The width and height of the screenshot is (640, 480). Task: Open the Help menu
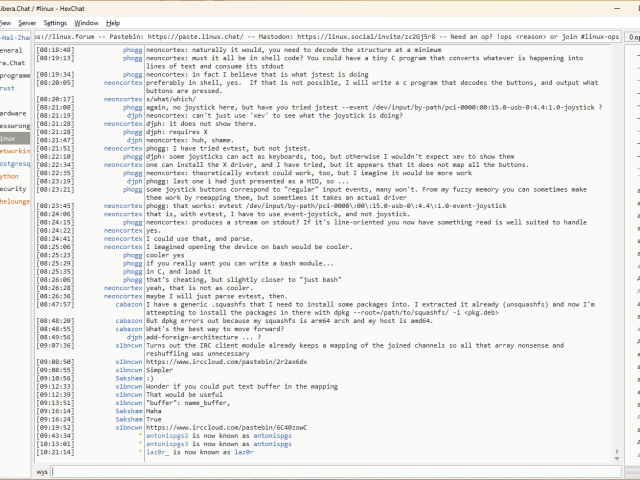point(113,22)
